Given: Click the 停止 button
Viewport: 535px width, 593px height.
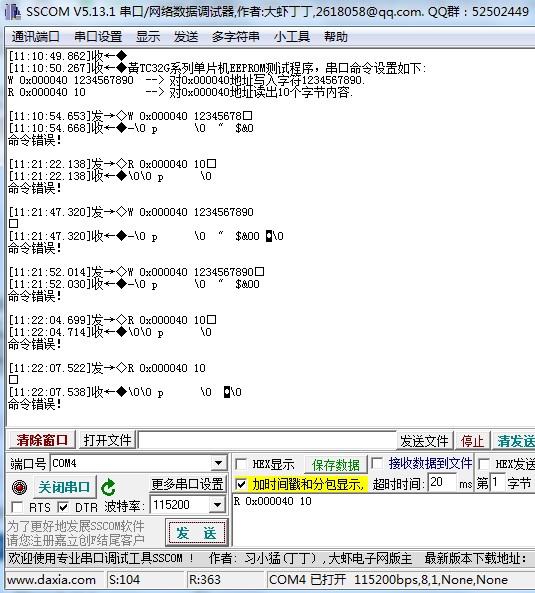Looking at the screenshot, I should point(472,441).
